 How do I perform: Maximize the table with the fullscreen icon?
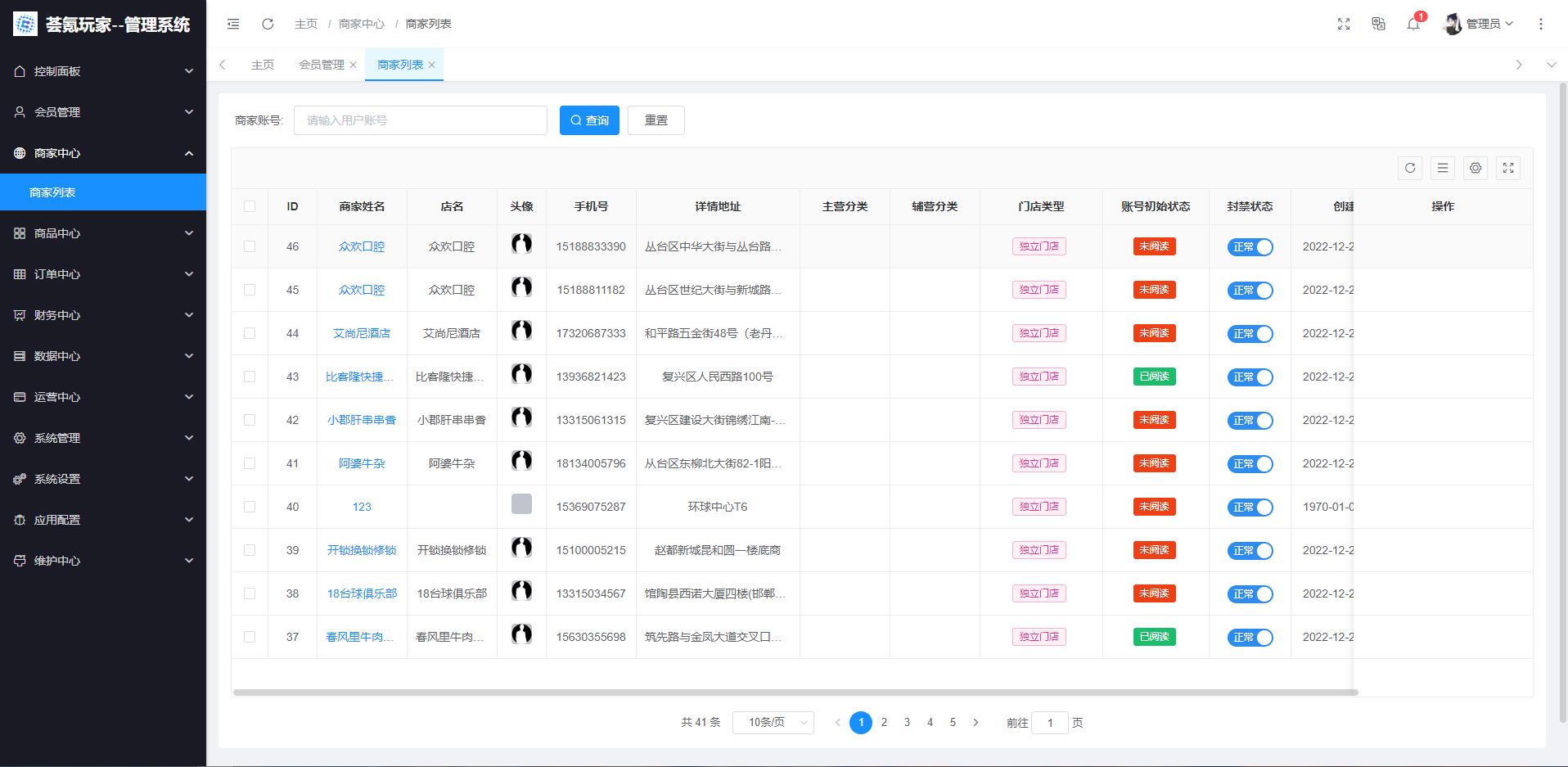tap(1508, 168)
